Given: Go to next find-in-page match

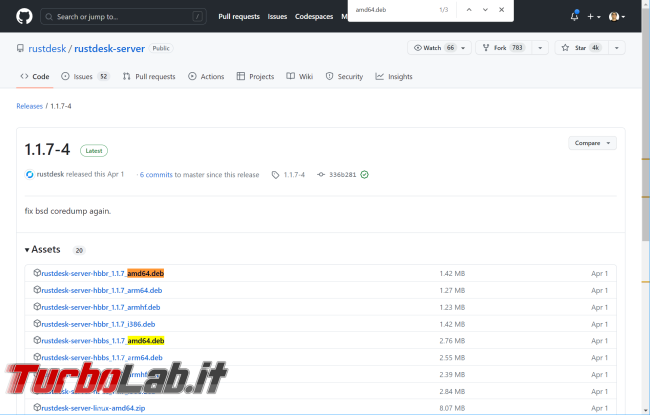Looking at the screenshot, I should (x=485, y=10).
